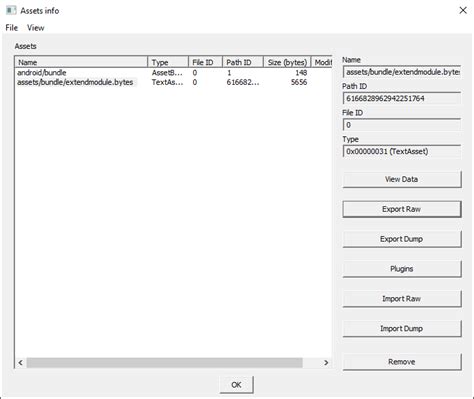The width and height of the screenshot is (474, 399).
Task: Click the scroll left arrow of asset list
Action: point(21,363)
